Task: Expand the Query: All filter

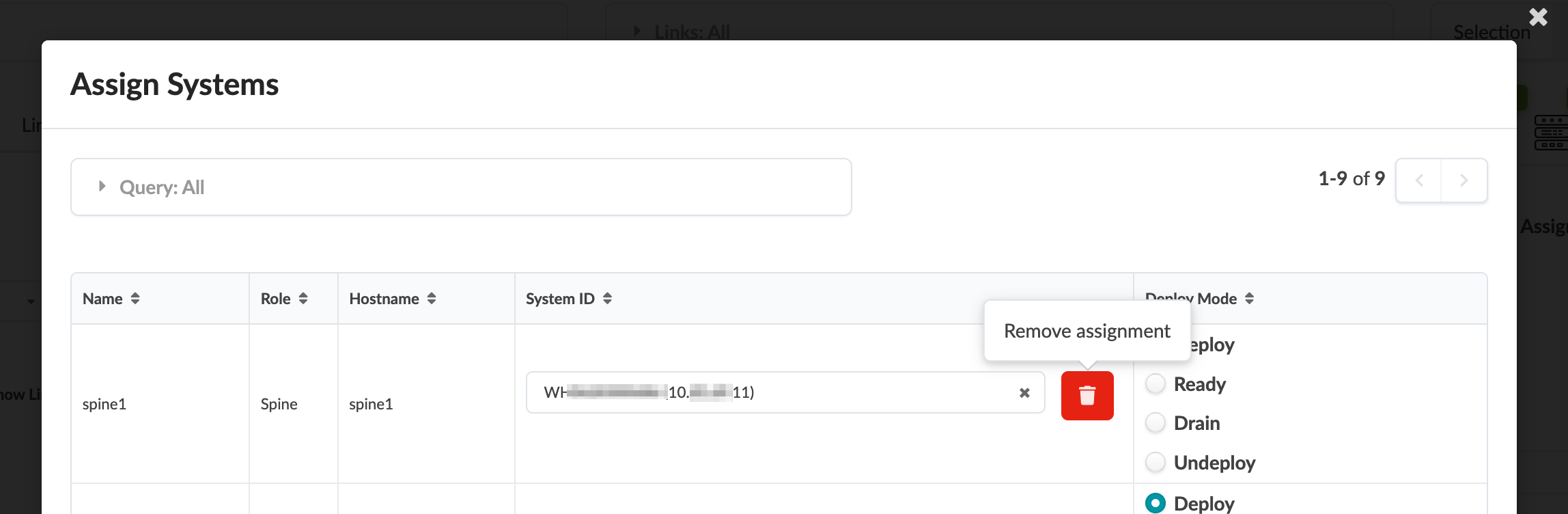Action: 102,185
